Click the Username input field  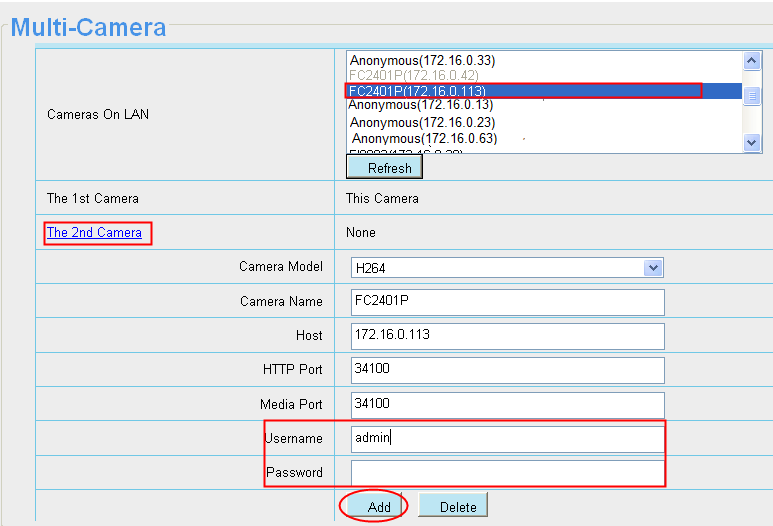(x=507, y=439)
